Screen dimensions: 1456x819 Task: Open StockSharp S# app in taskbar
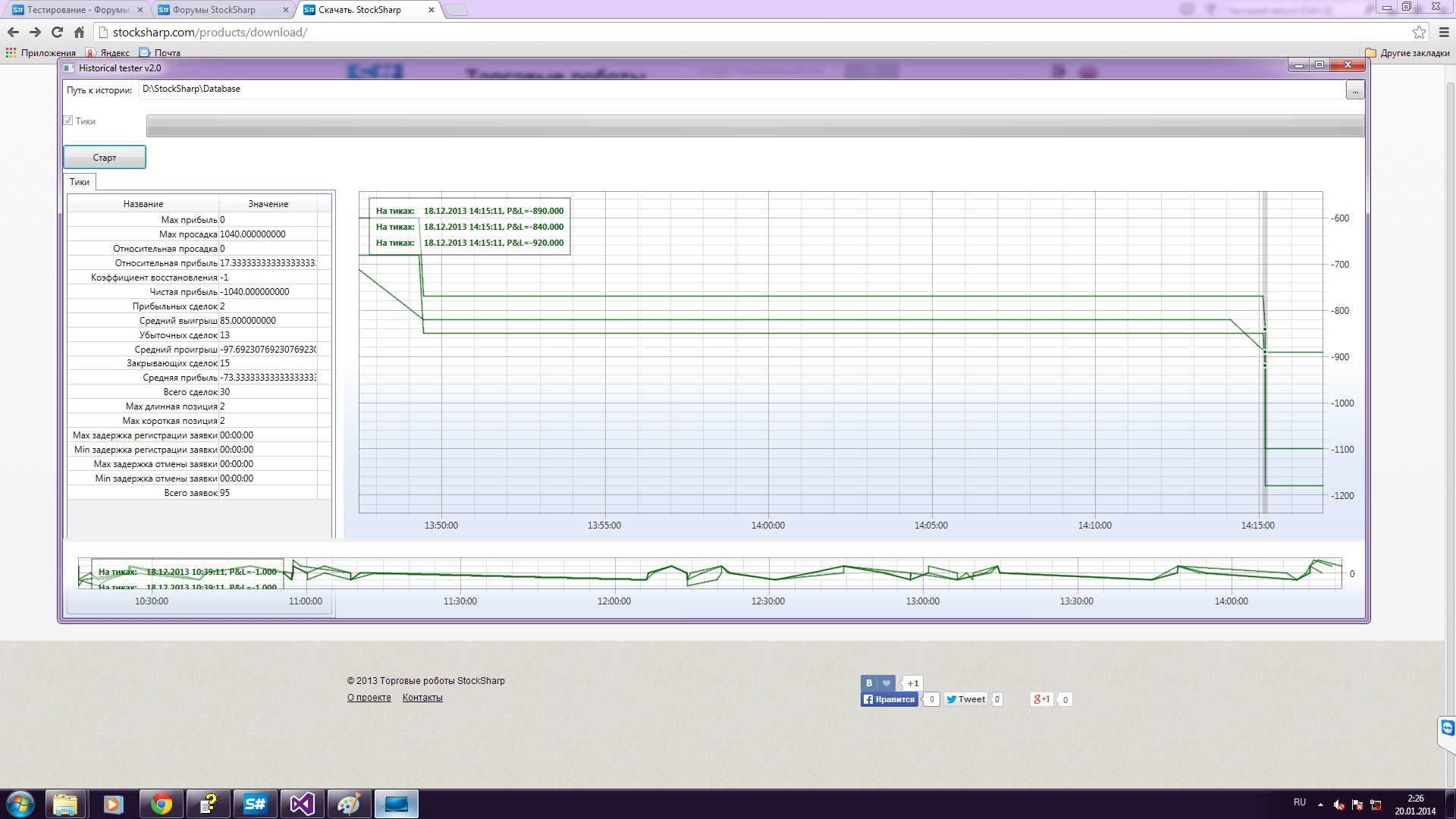point(255,804)
